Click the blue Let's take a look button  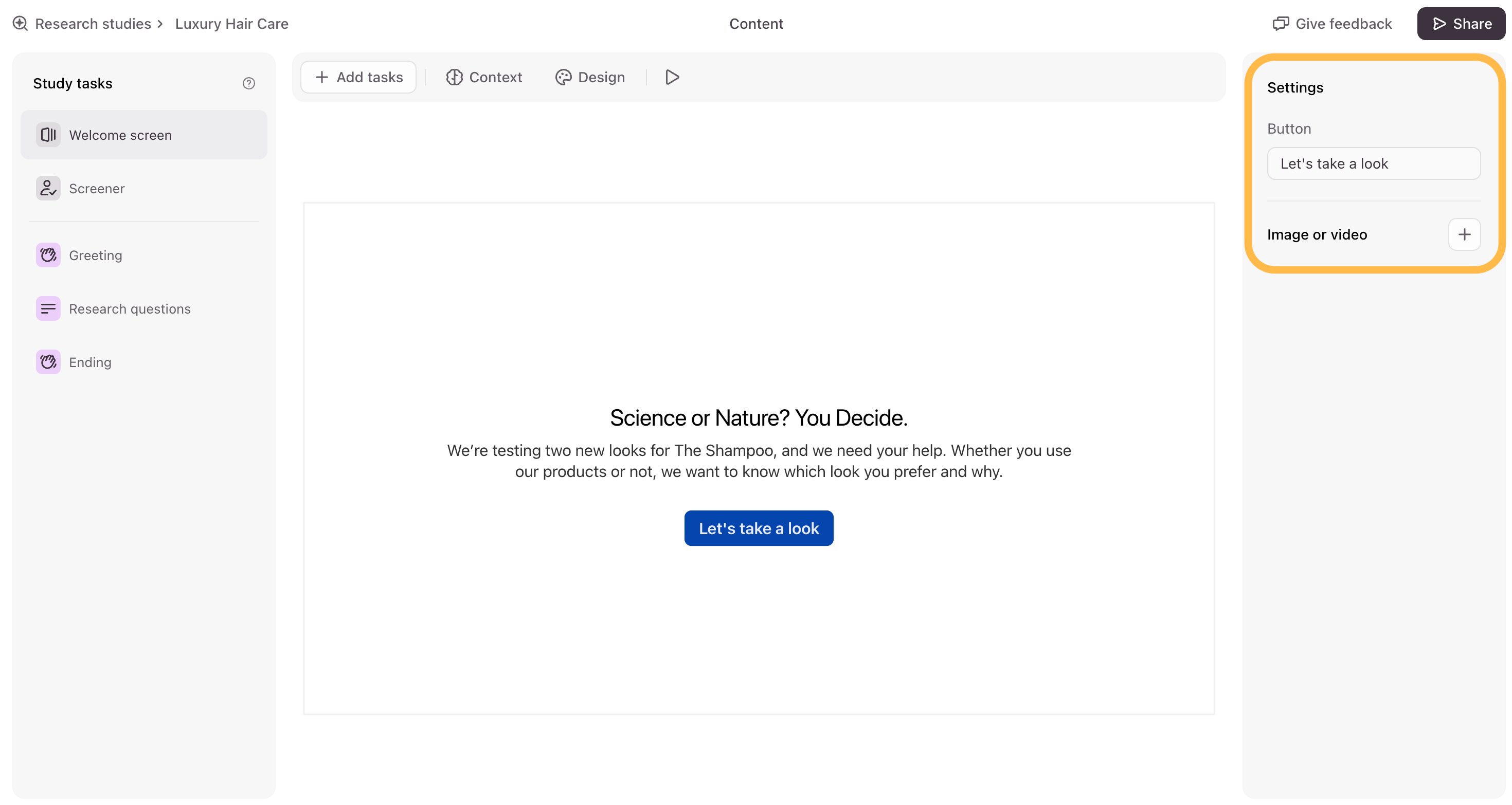pyautogui.click(x=759, y=528)
